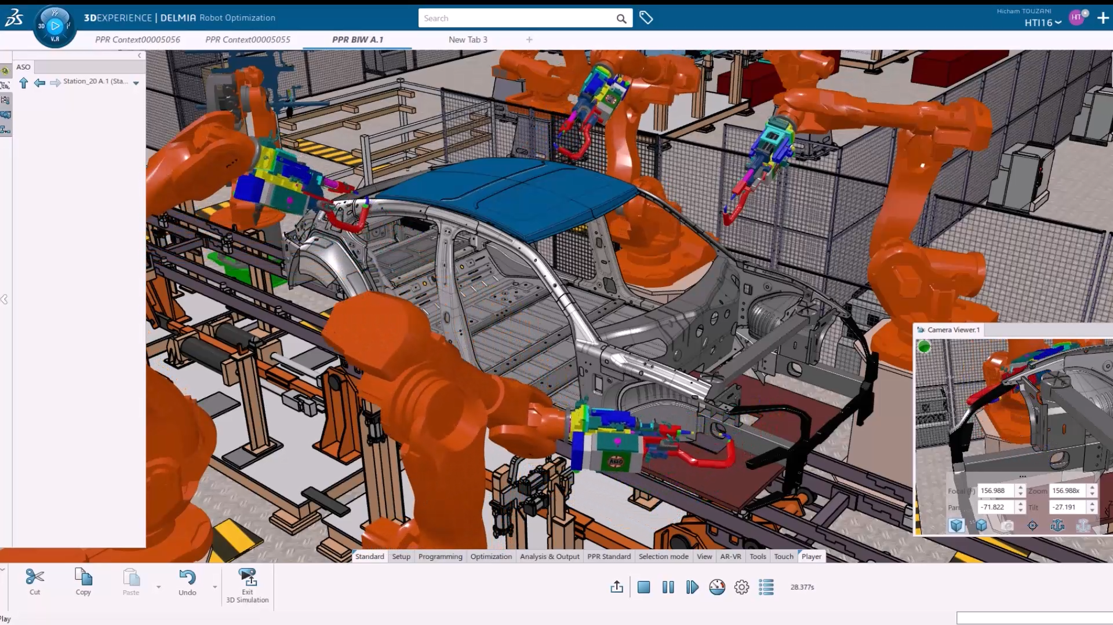
Task: Select the Optimization section tab
Action: pos(491,557)
